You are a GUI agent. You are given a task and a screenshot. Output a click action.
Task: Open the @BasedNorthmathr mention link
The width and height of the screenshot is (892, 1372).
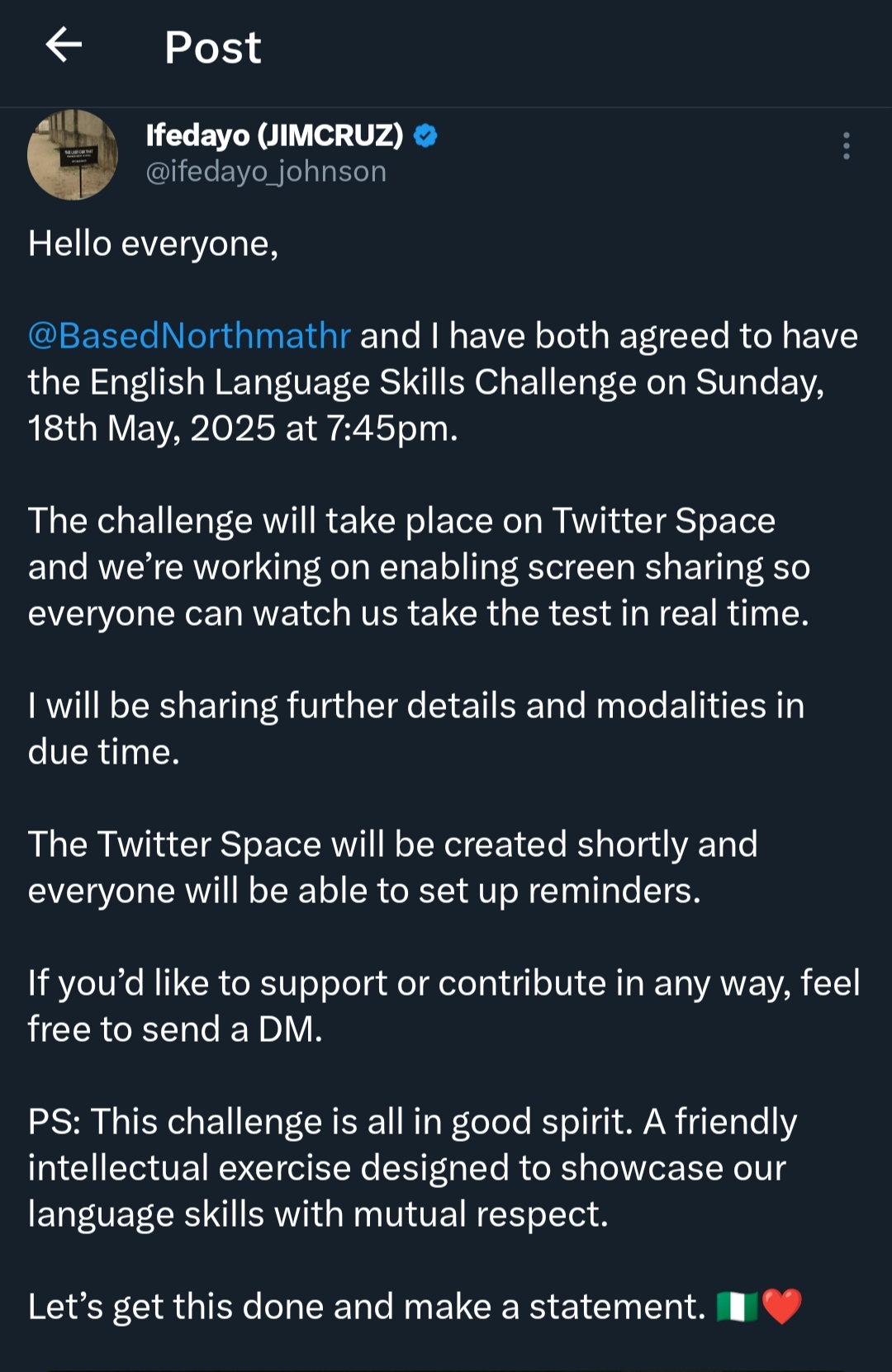click(189, 336)
